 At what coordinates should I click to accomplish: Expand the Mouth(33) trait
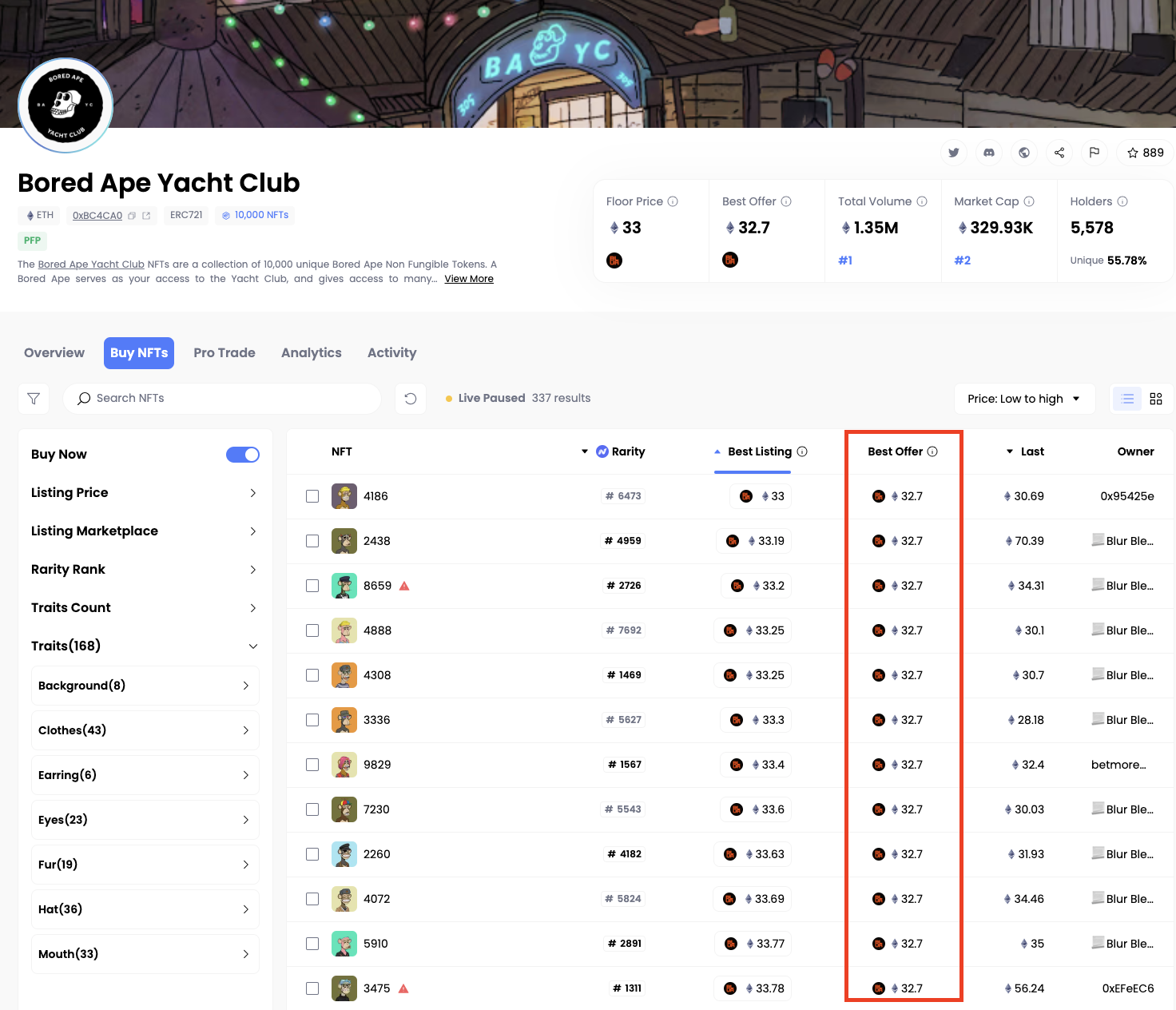tap(145, 954)
